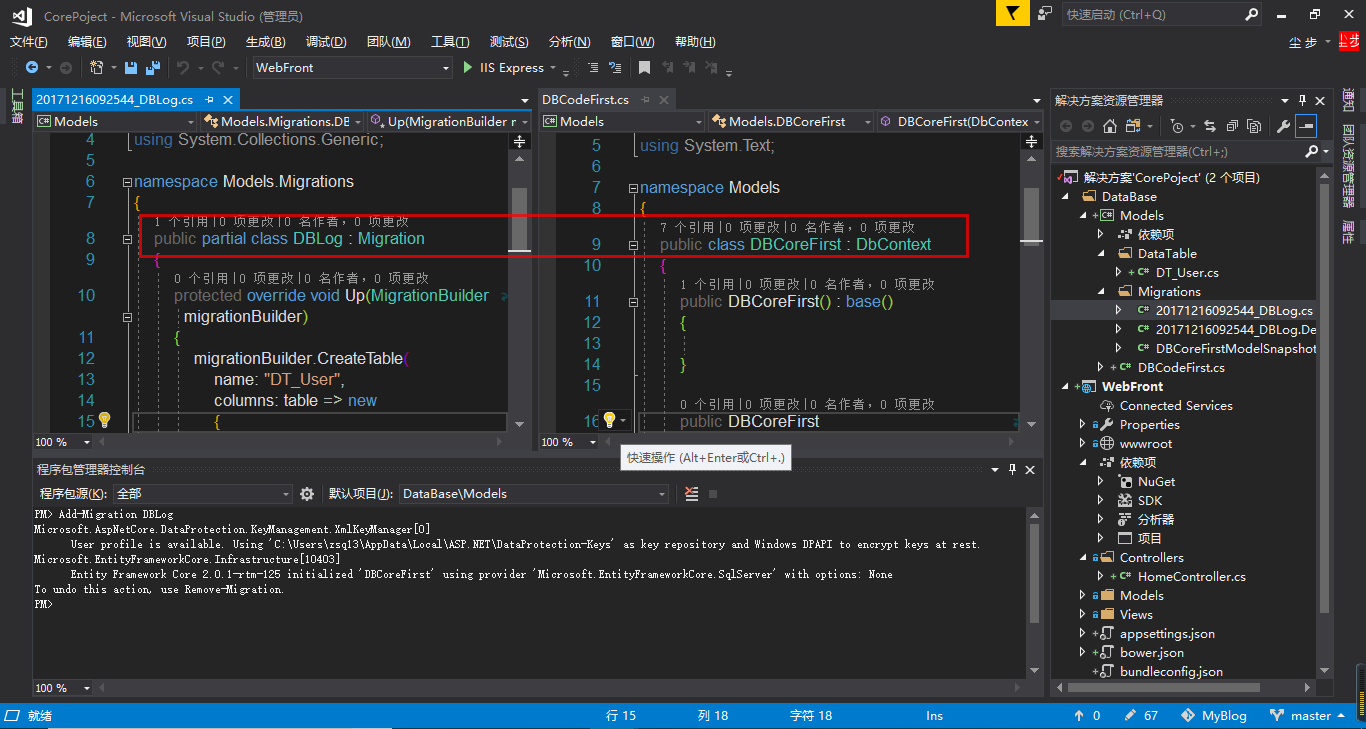Click the New Project toolbar icon
1366x729 pixels.
click(97, 68)
